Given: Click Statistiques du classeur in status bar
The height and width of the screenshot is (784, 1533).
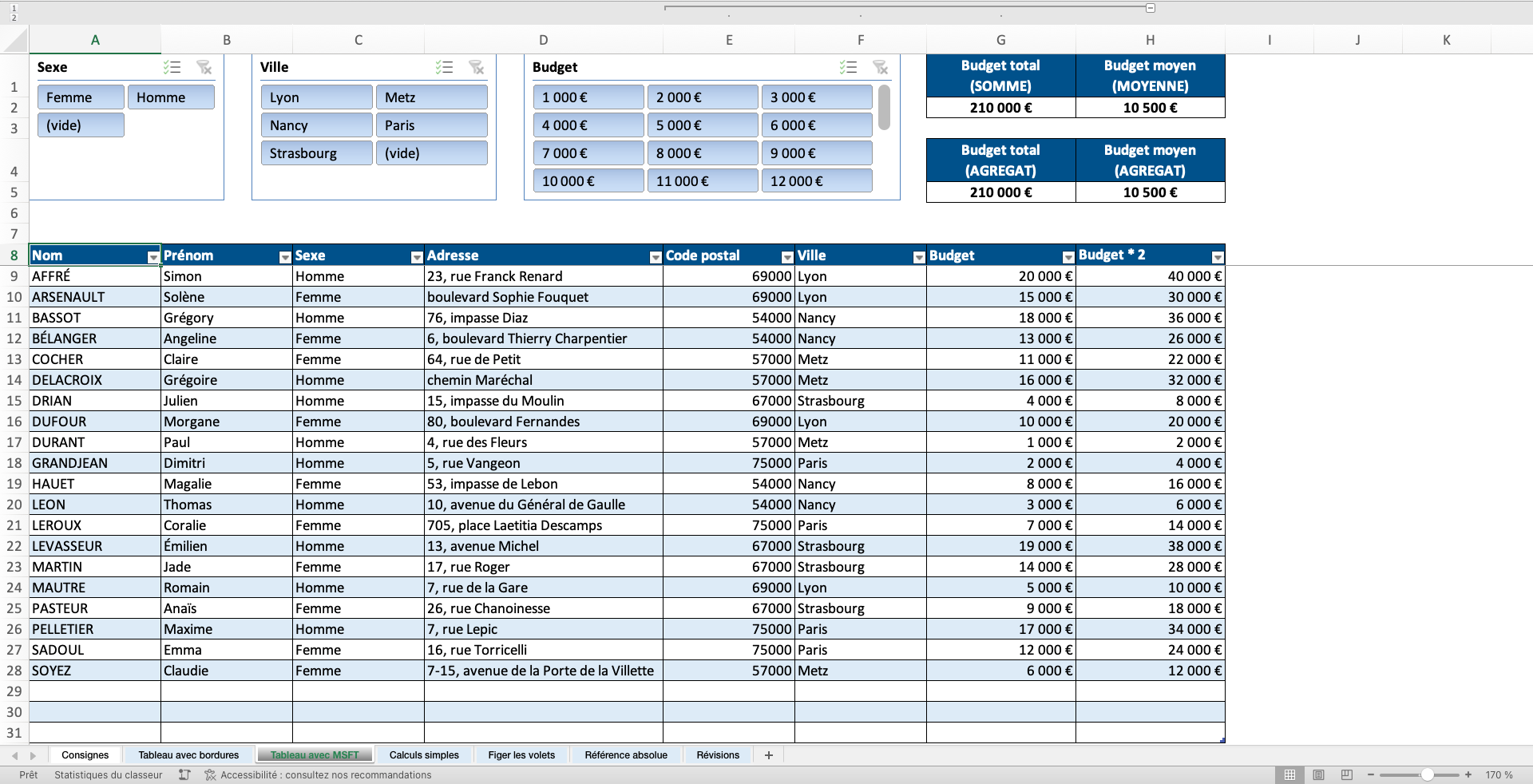Looking at the screenshot, I should click(109, 775).
